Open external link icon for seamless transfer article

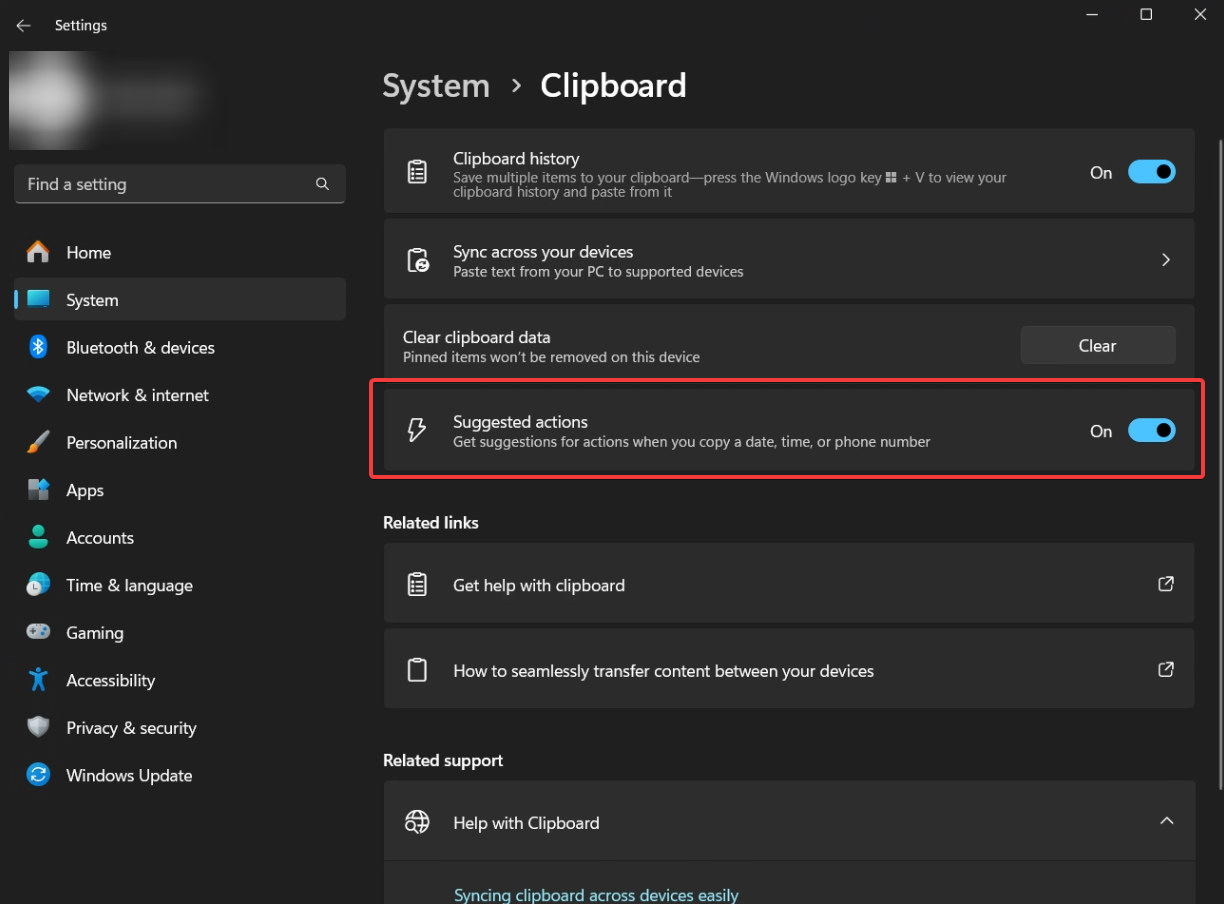(1166, 669)
